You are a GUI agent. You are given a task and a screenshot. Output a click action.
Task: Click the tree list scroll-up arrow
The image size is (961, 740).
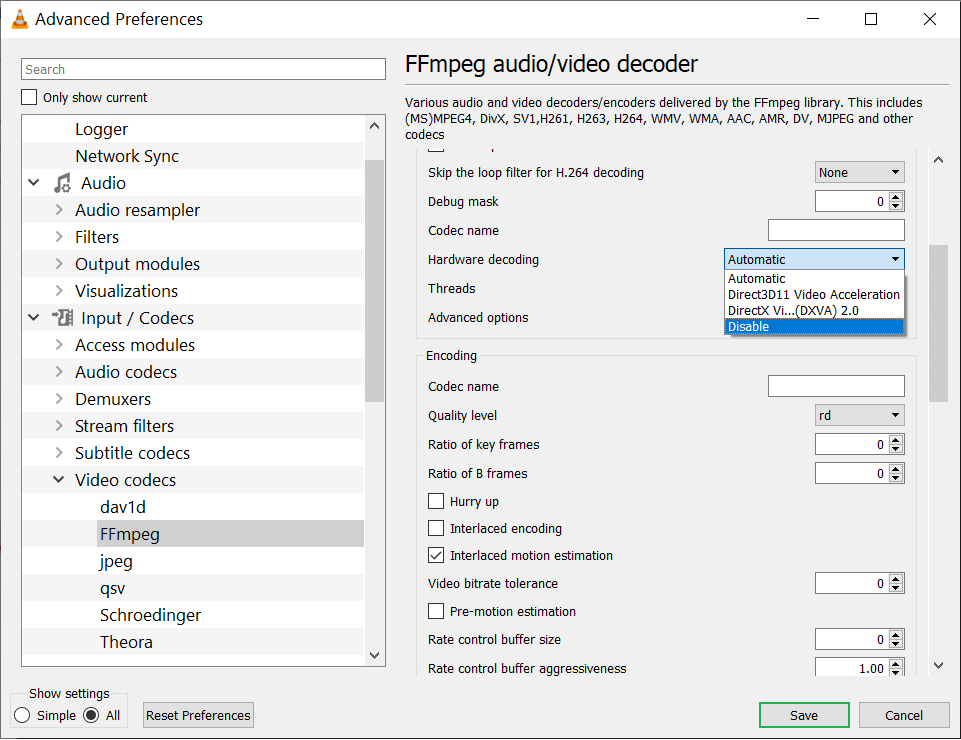point(374,126)
